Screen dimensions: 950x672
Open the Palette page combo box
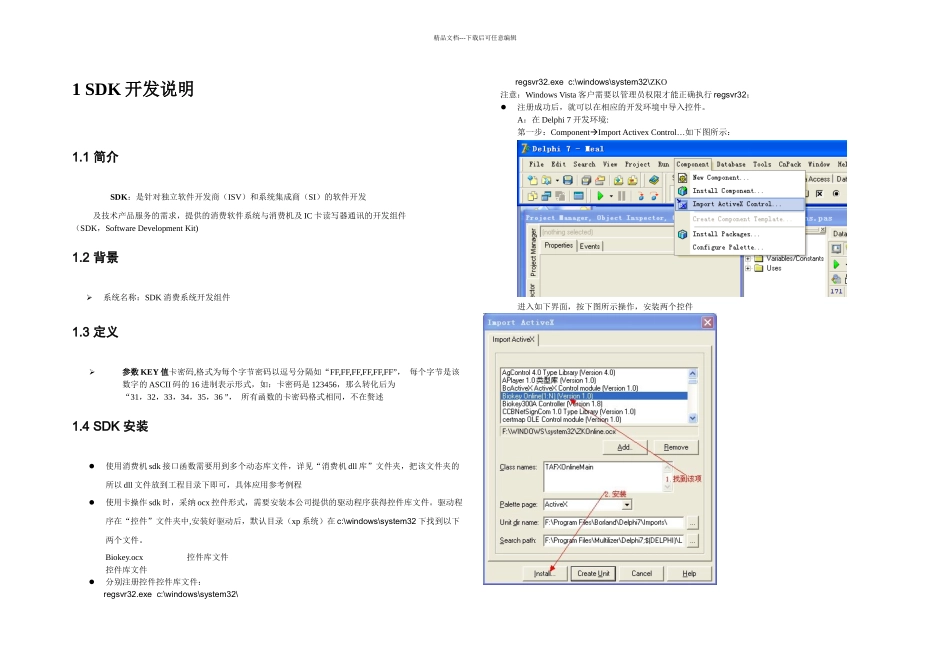(x=588, y=505)
